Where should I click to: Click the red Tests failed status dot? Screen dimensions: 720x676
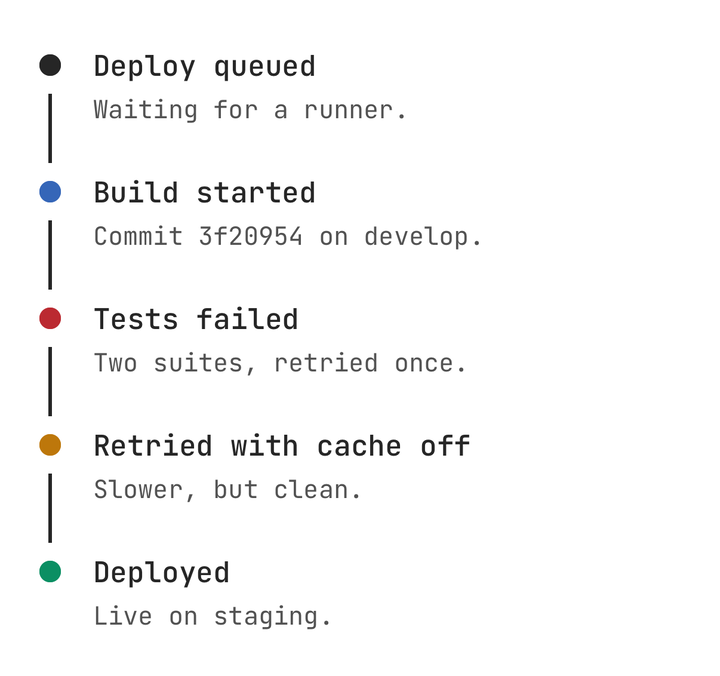click(50, 318)
